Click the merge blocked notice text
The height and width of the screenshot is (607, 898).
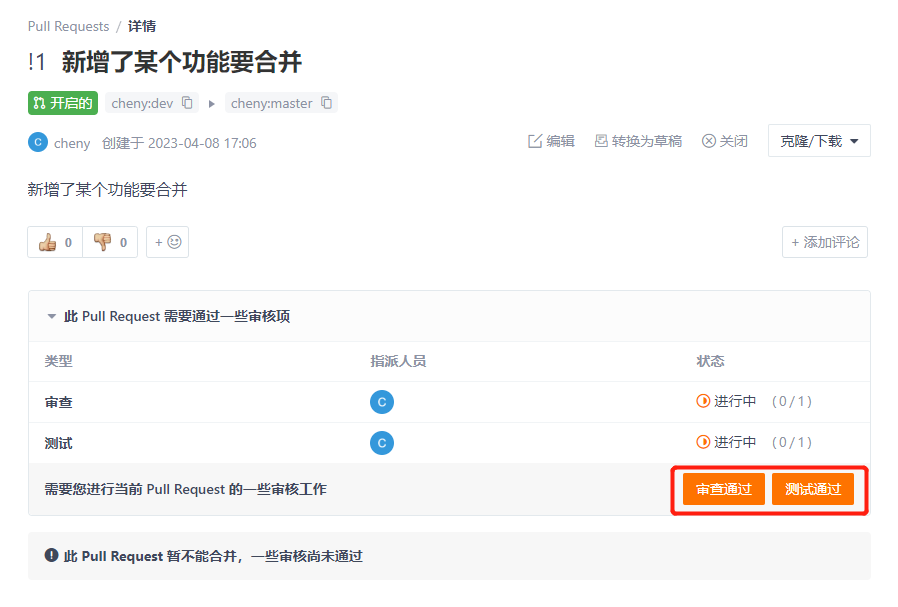tap(213, 556)
